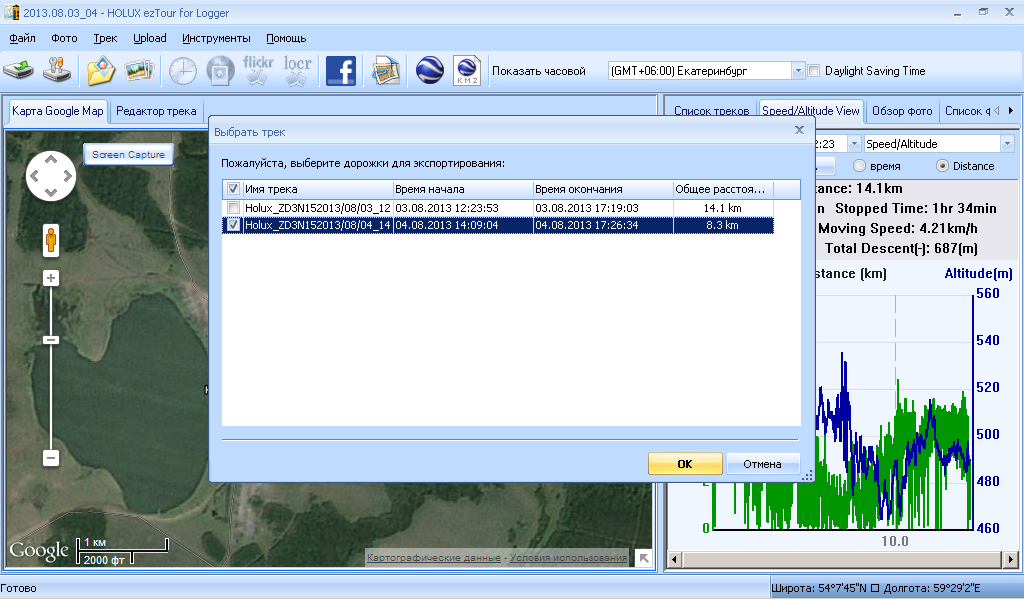
Task: Open the Трек menu
Action: (105, 38)
